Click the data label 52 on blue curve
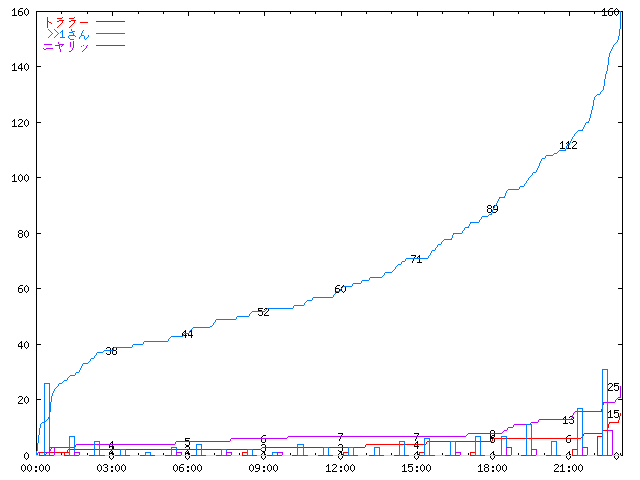The width and height of the screenshot is (640, 480). tap(263, 312)
